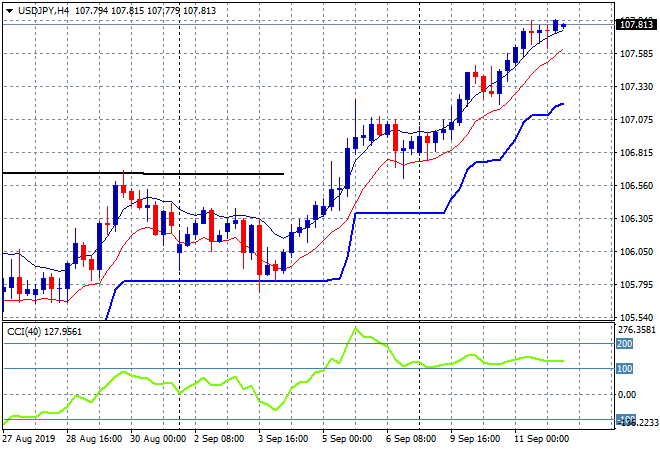Screen dimensions: 660x450
Task: Click the dropdown triangle before USDJPY,H4
Action: coord(9,11)
